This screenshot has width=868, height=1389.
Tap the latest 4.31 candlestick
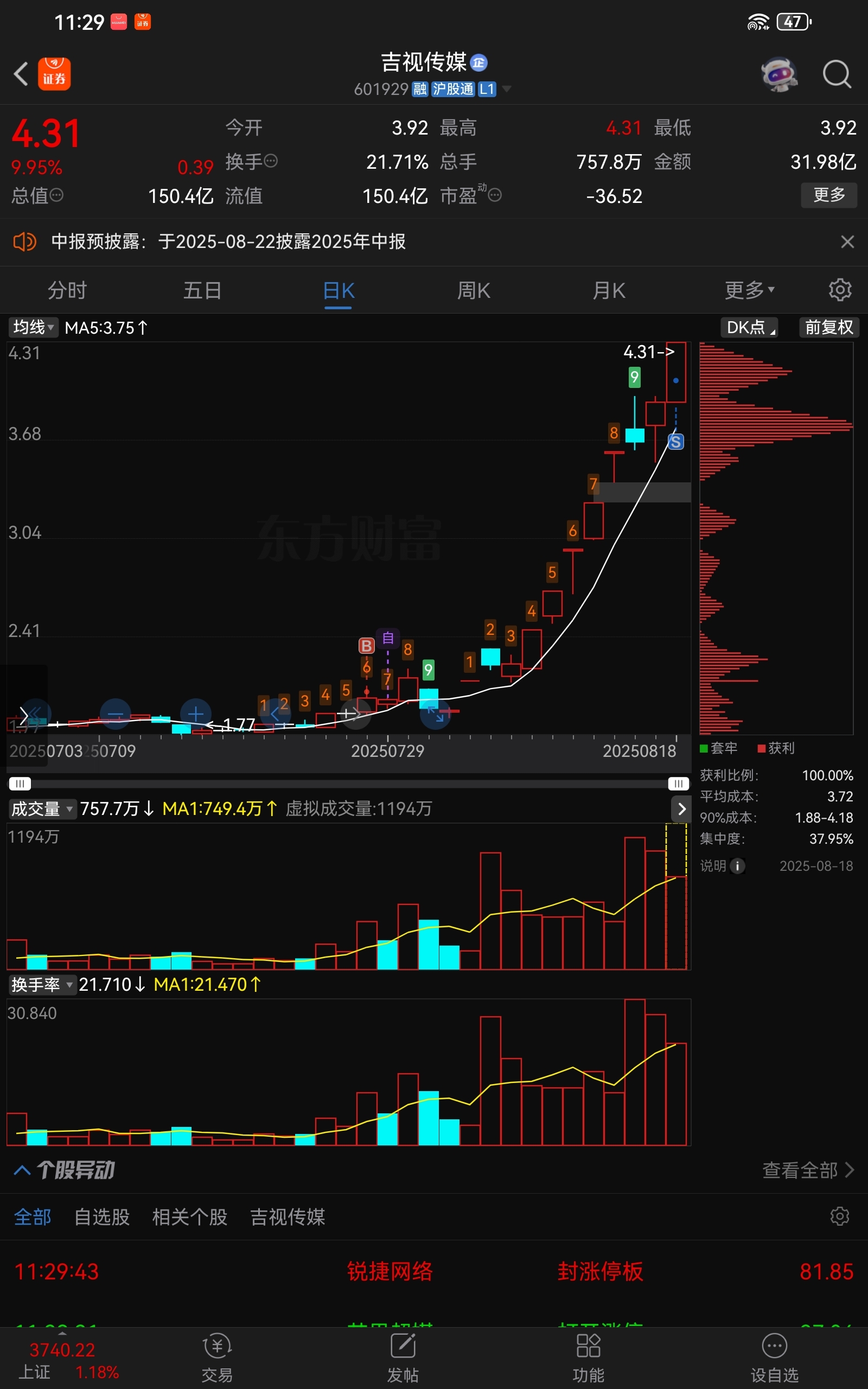[676, 372]
